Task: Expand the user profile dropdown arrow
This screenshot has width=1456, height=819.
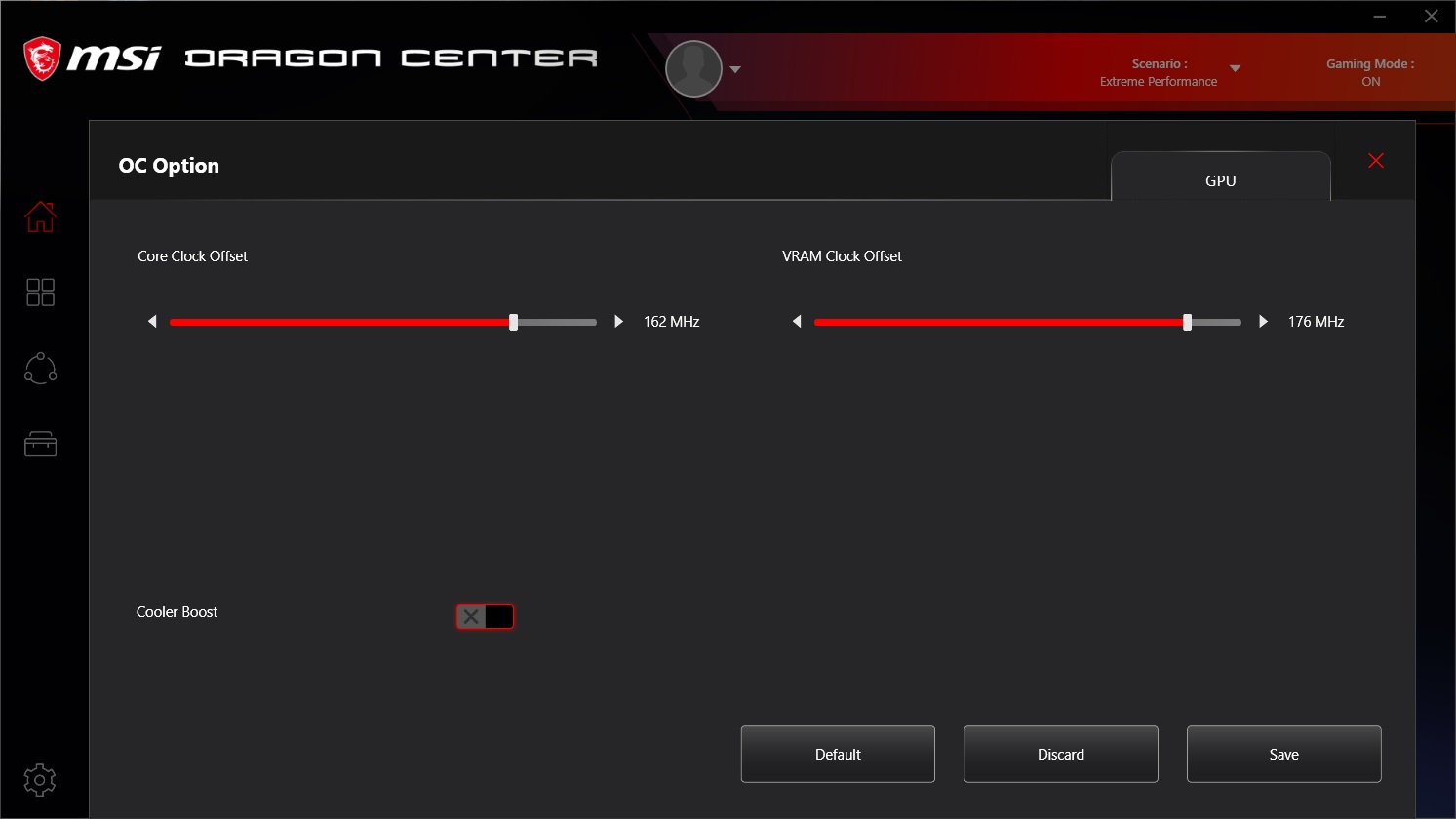Action: [735, 70]
